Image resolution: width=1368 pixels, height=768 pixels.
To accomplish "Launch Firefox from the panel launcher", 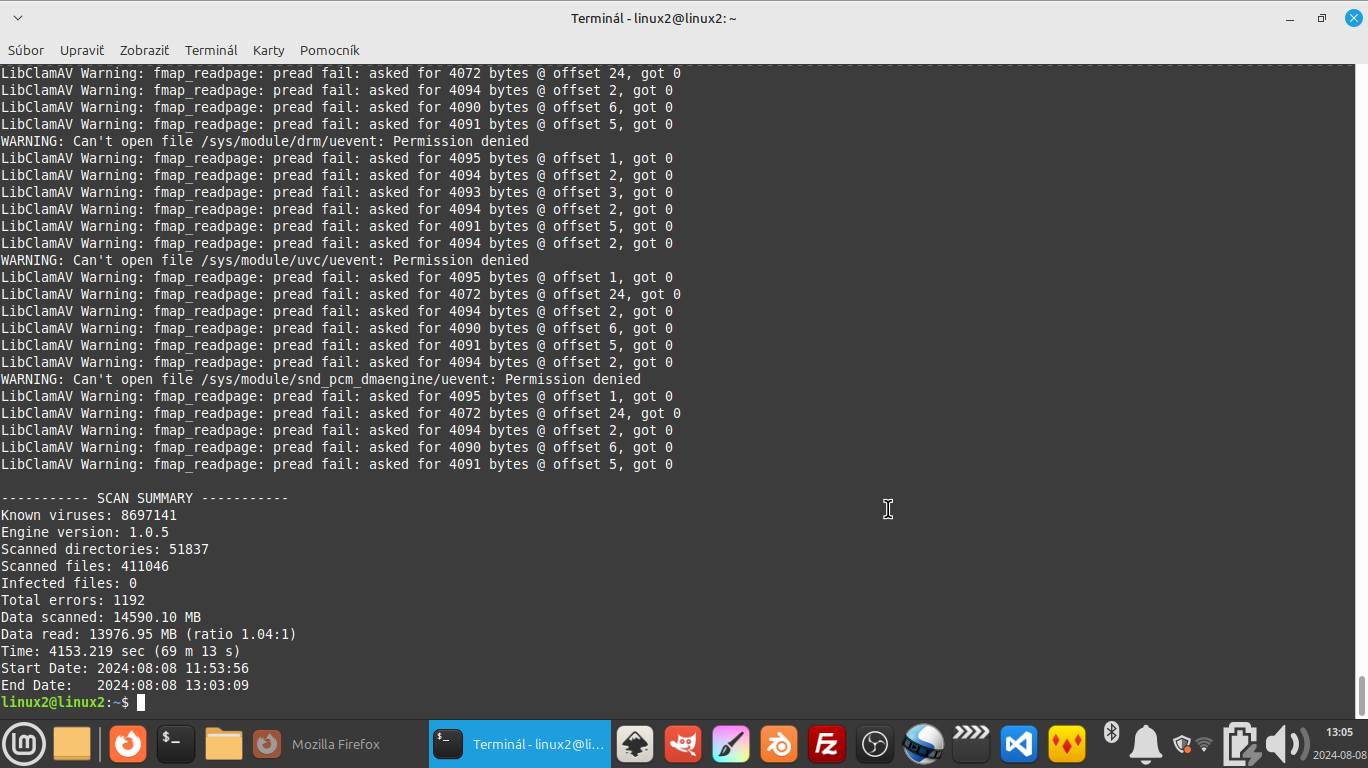I will click(x=127, y=744).
